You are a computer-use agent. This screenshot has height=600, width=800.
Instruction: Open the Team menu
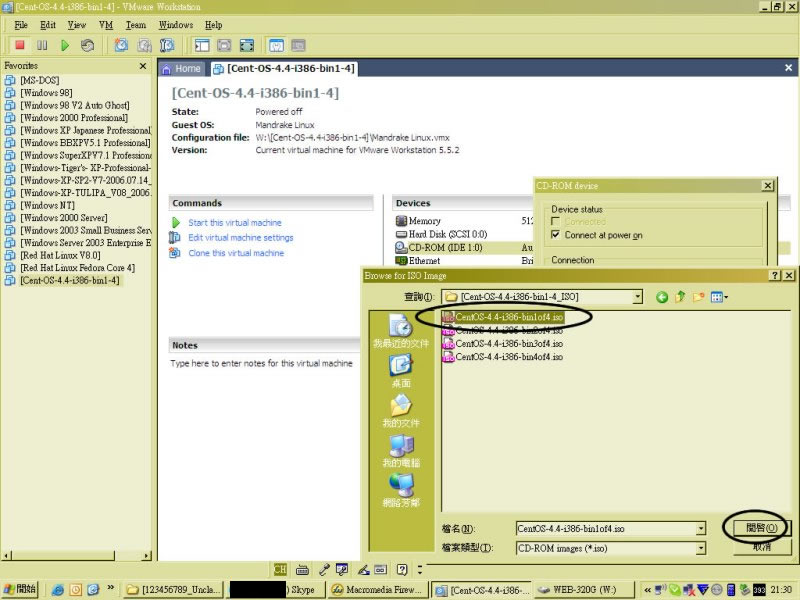pos(136,25)
